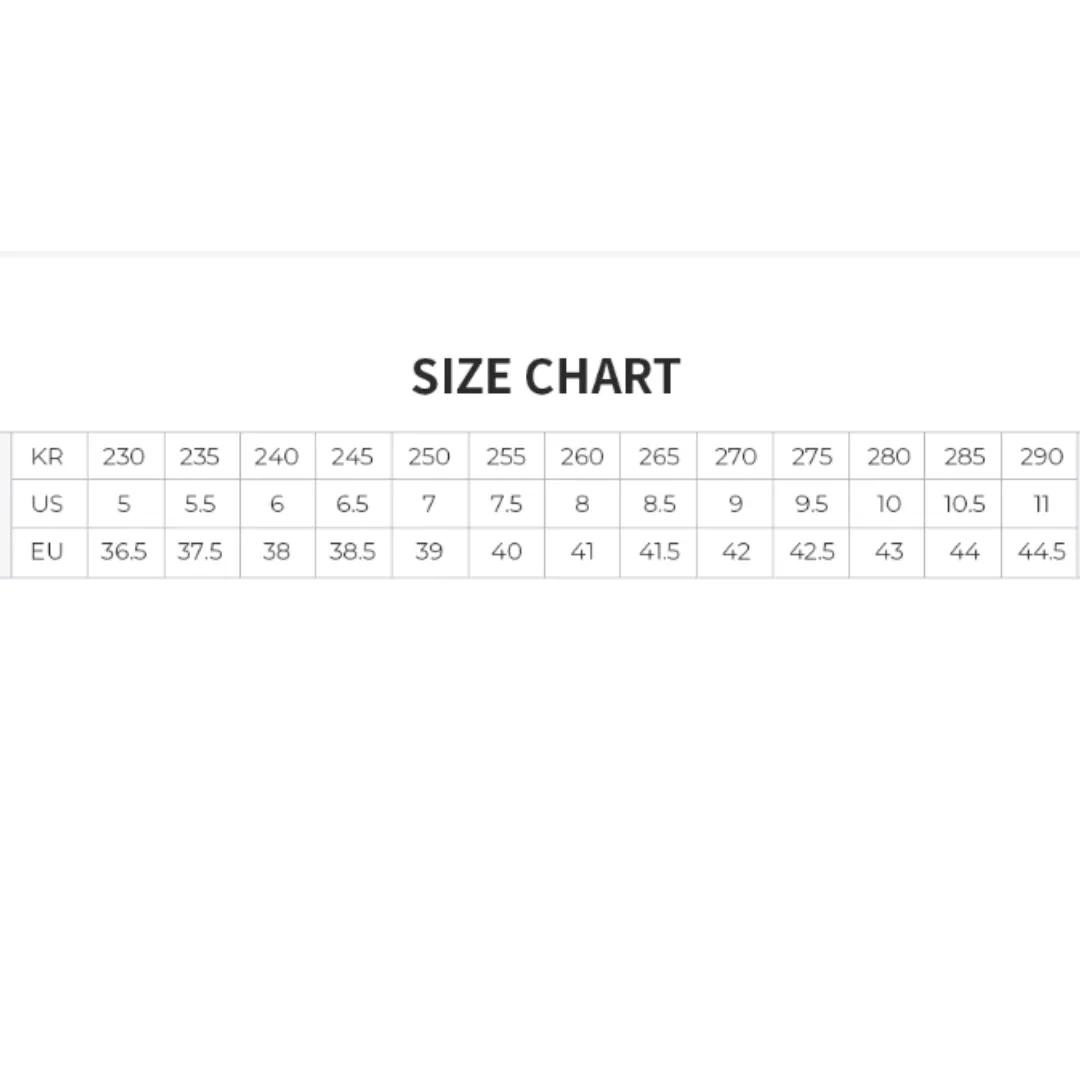Click the EU 42.5 cell
The width and height of the screenshot is (1080, 1080).
(x=811, y=552)
